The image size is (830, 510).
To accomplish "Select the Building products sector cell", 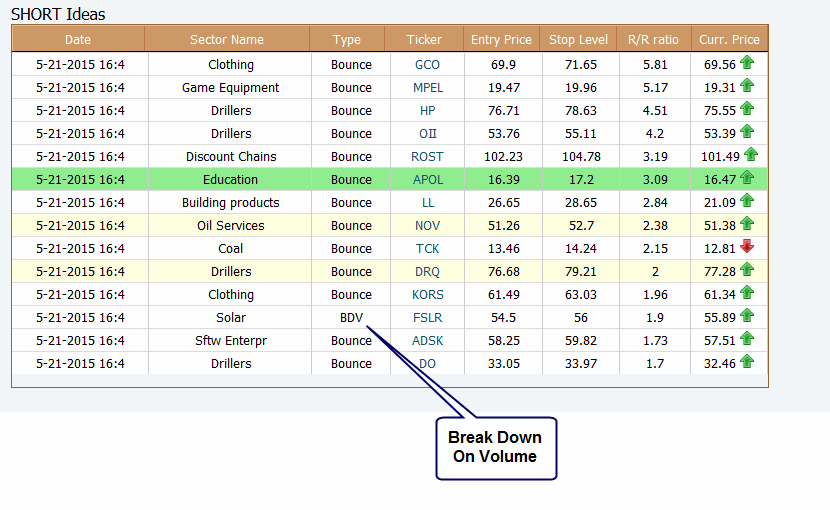I will [230, 203].
